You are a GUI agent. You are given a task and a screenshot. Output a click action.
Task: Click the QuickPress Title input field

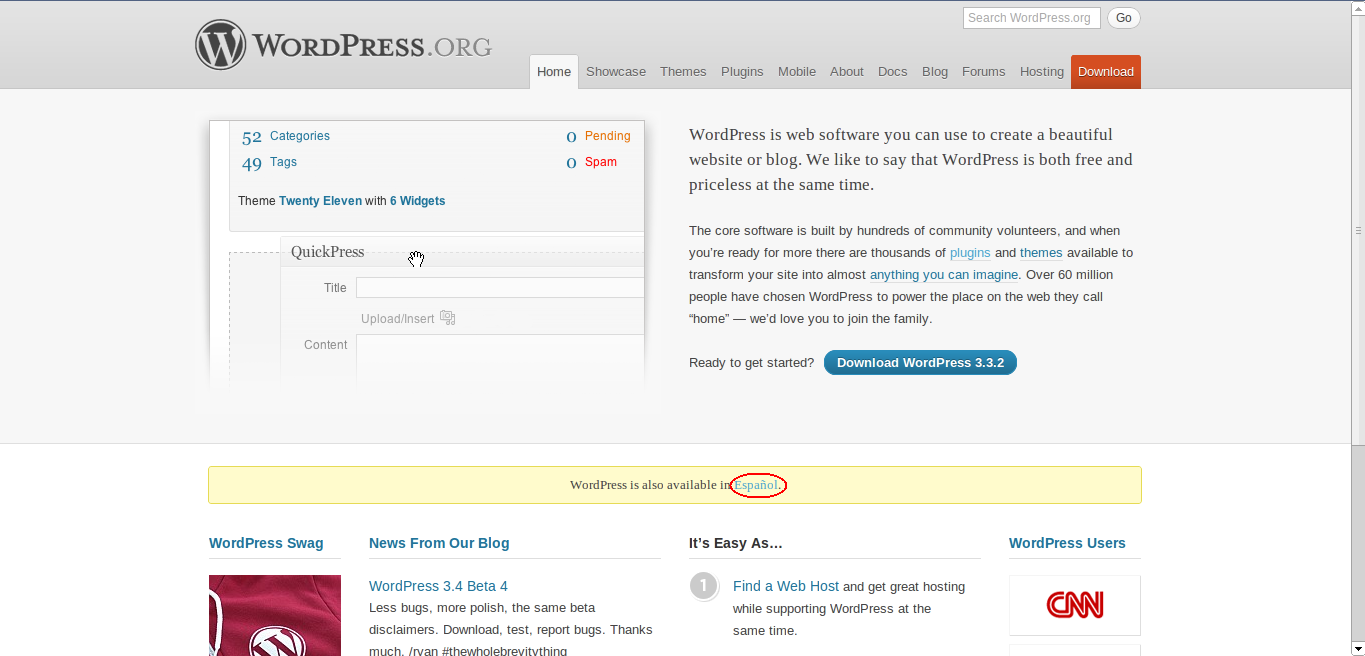(x=500, y=288)
